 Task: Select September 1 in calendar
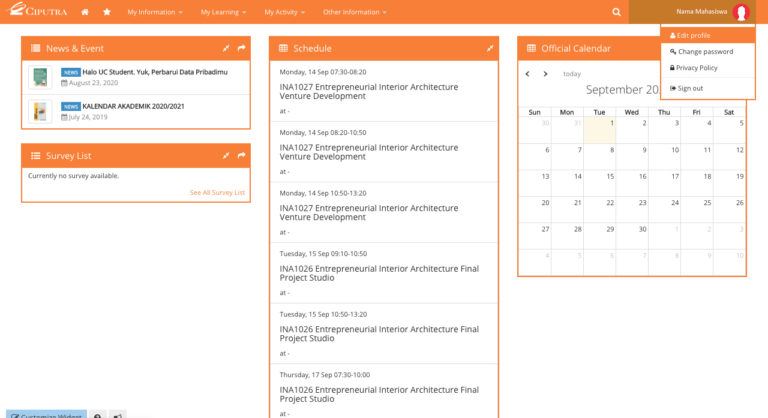pyautogui.click(x=600, y=130)
